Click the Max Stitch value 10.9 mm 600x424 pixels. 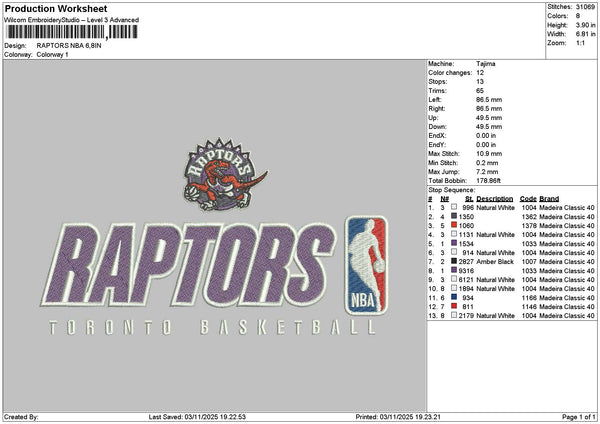489,154
